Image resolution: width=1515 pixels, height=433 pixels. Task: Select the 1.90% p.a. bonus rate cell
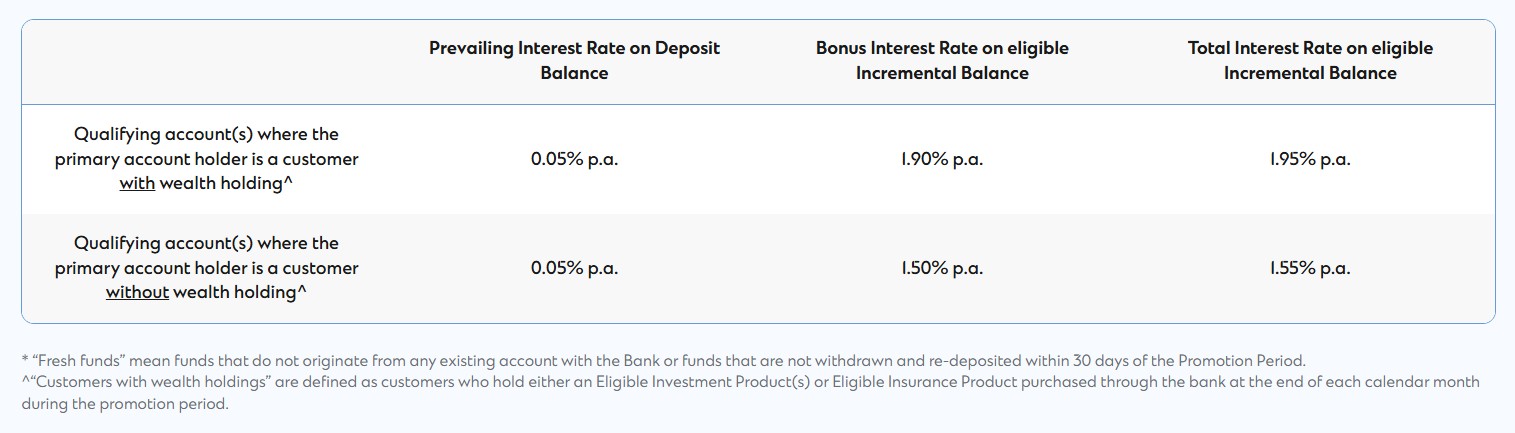[x=942, y=159]
